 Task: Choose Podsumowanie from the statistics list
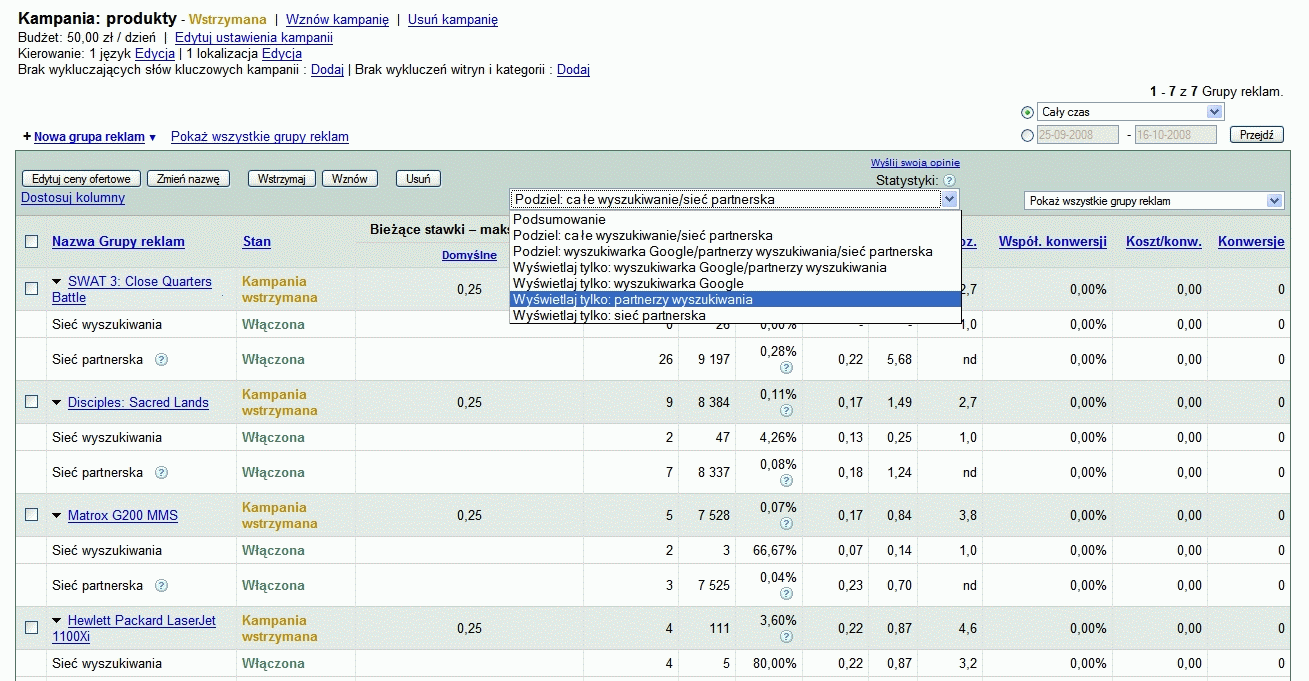click(735, 219)
